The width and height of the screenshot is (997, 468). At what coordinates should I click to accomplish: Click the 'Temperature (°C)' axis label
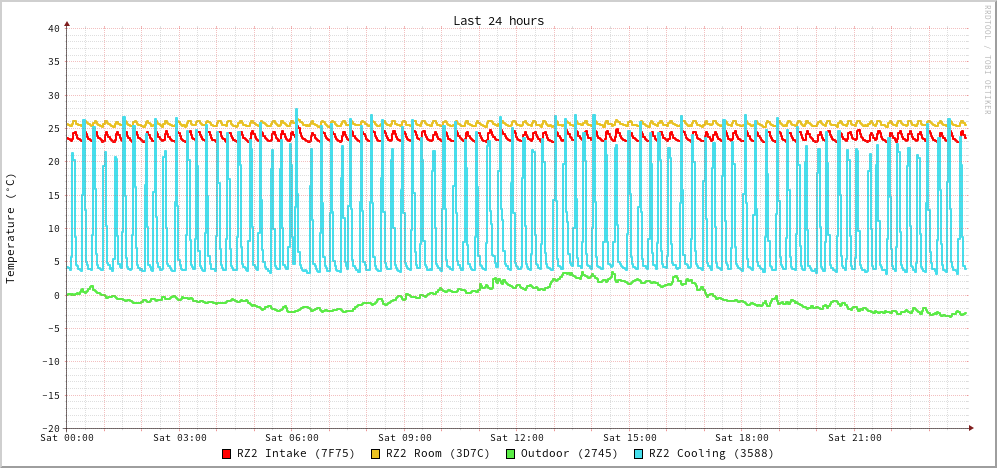point(10,228)
